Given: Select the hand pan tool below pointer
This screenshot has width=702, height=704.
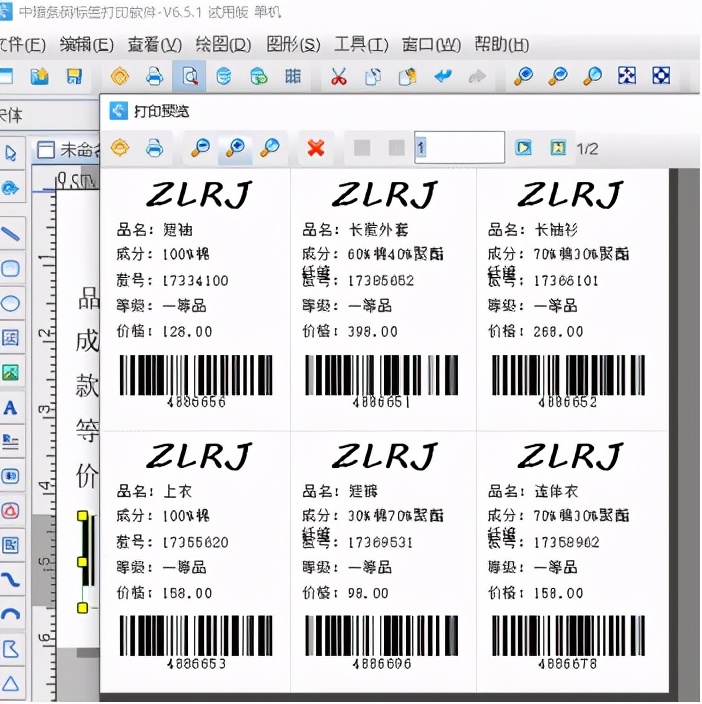Looking at the screenshot, I should tap(10, 188).
